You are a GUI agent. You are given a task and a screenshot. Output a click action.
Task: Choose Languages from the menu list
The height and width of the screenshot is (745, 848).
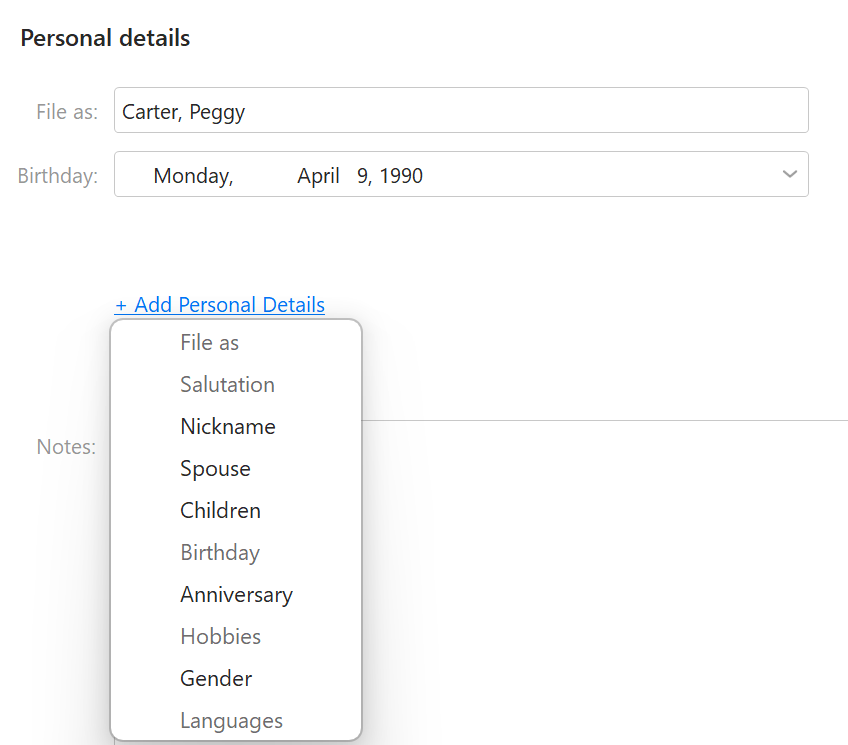pos(231,721)
